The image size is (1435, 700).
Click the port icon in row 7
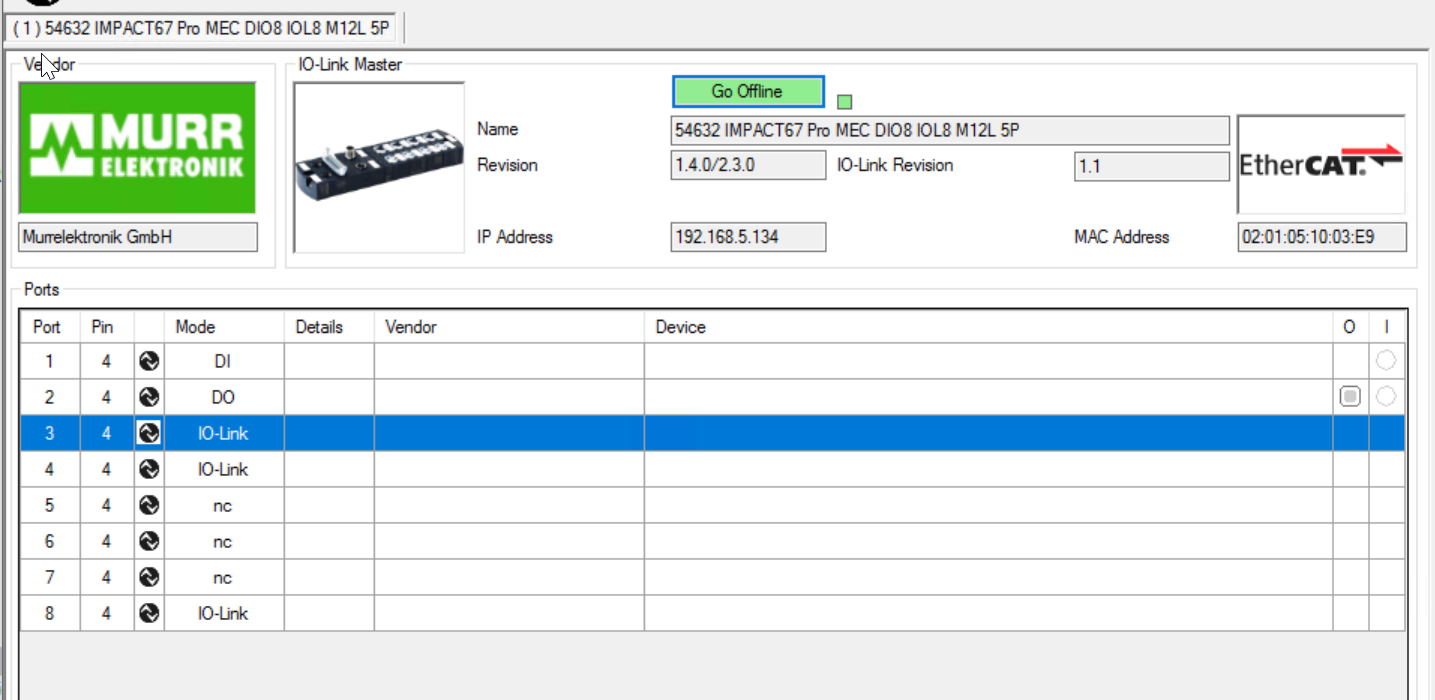[x=149, y=577]
